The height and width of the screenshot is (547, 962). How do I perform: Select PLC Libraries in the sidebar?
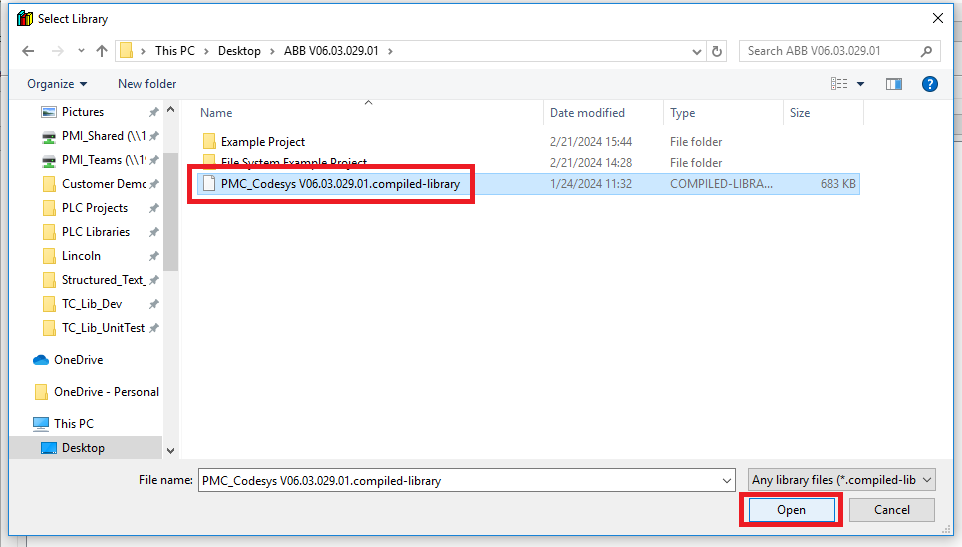point(95,232)
